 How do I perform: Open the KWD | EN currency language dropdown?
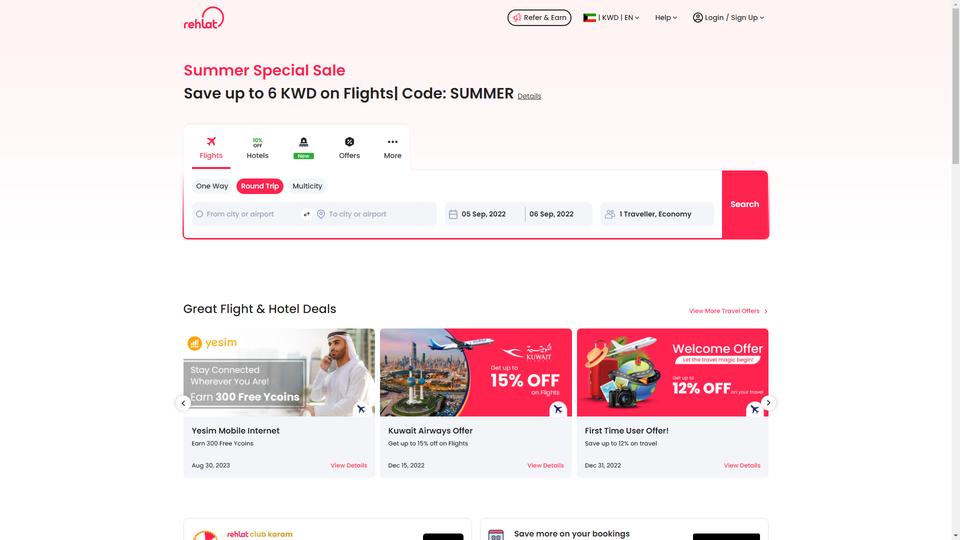point(611,18)
